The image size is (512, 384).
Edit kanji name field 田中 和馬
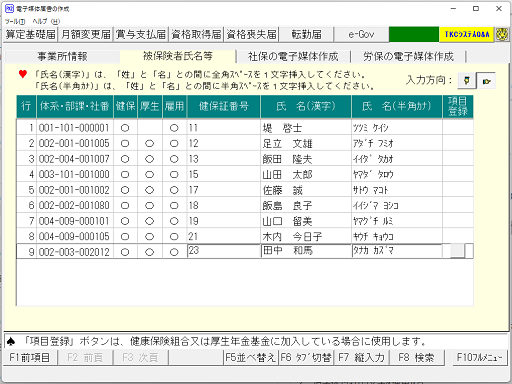point(306,251)
